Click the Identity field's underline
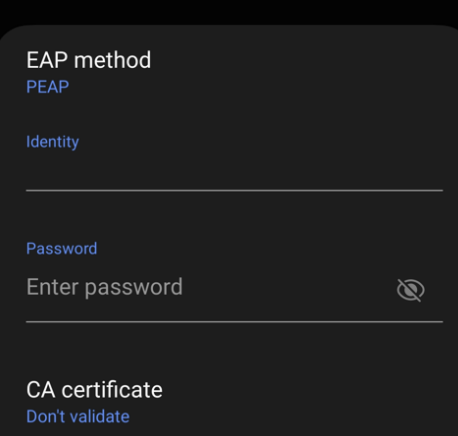The width and height of the screenshot is (458, 436). coord(234,190)
